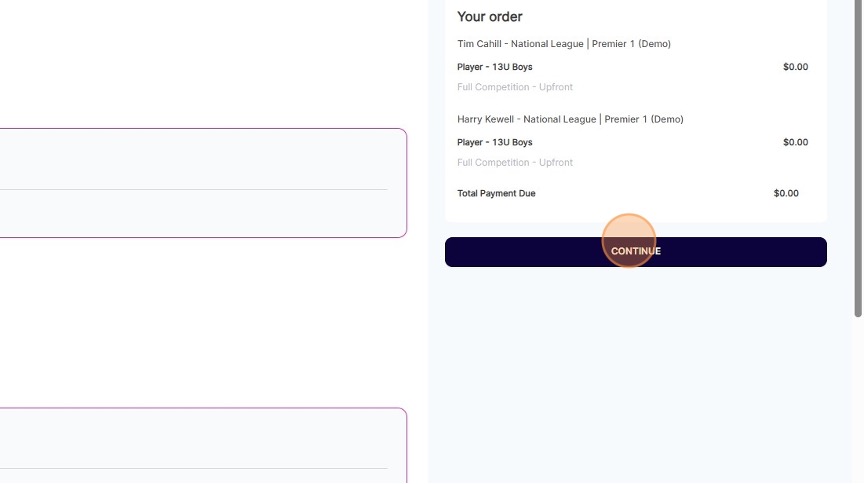Click the divider line in the upper card
Image resolution: width=864 pixels, height=484 pixels.
pyautogui.click(x=200, y=189)
